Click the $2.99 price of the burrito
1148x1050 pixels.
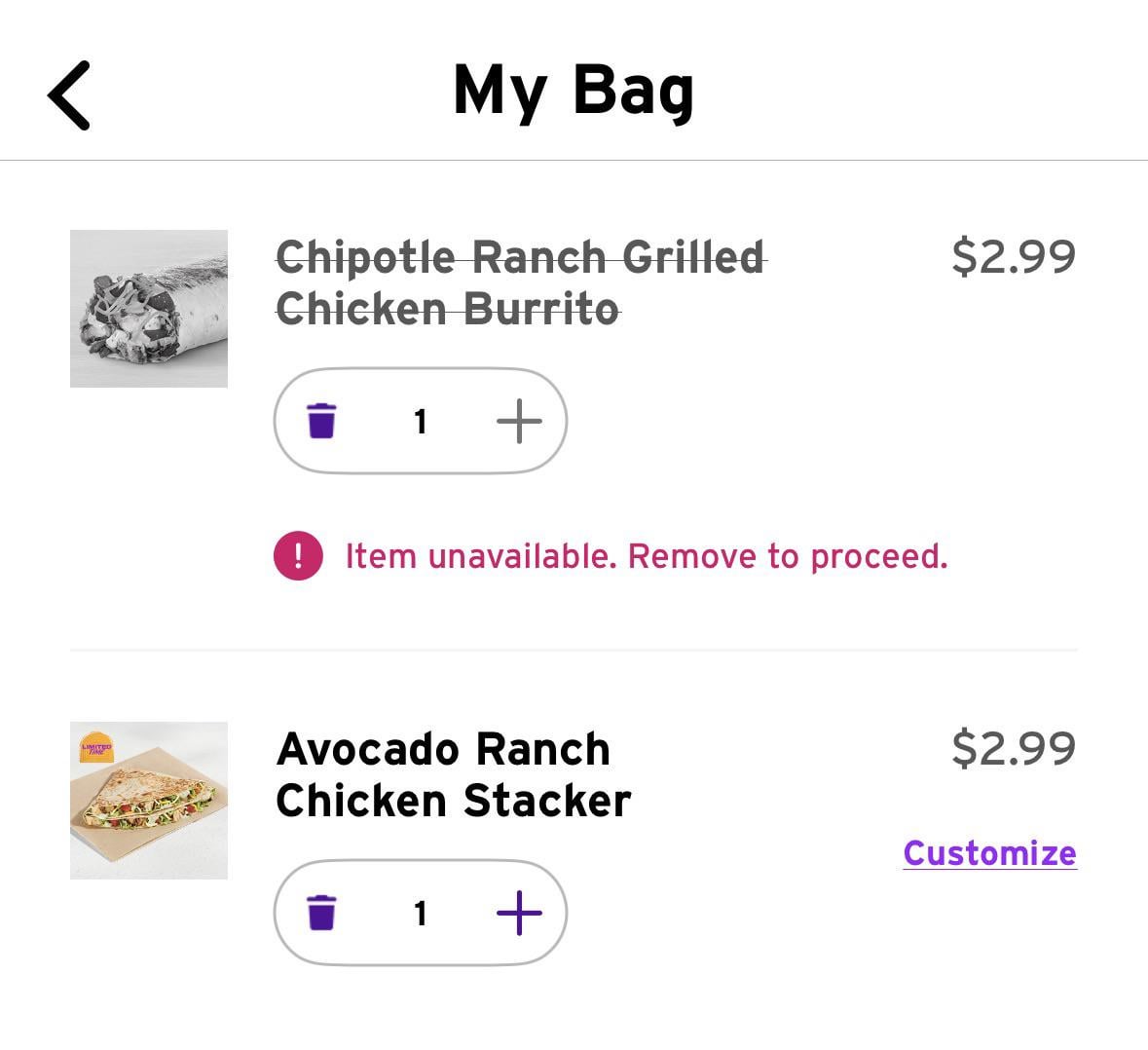pos(1014,256)
